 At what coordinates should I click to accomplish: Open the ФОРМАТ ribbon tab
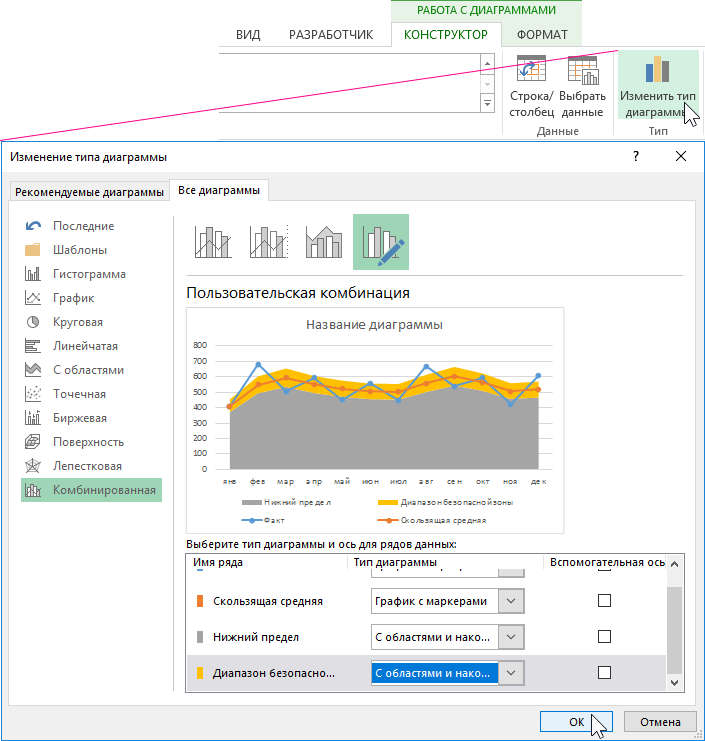(542, 34)
